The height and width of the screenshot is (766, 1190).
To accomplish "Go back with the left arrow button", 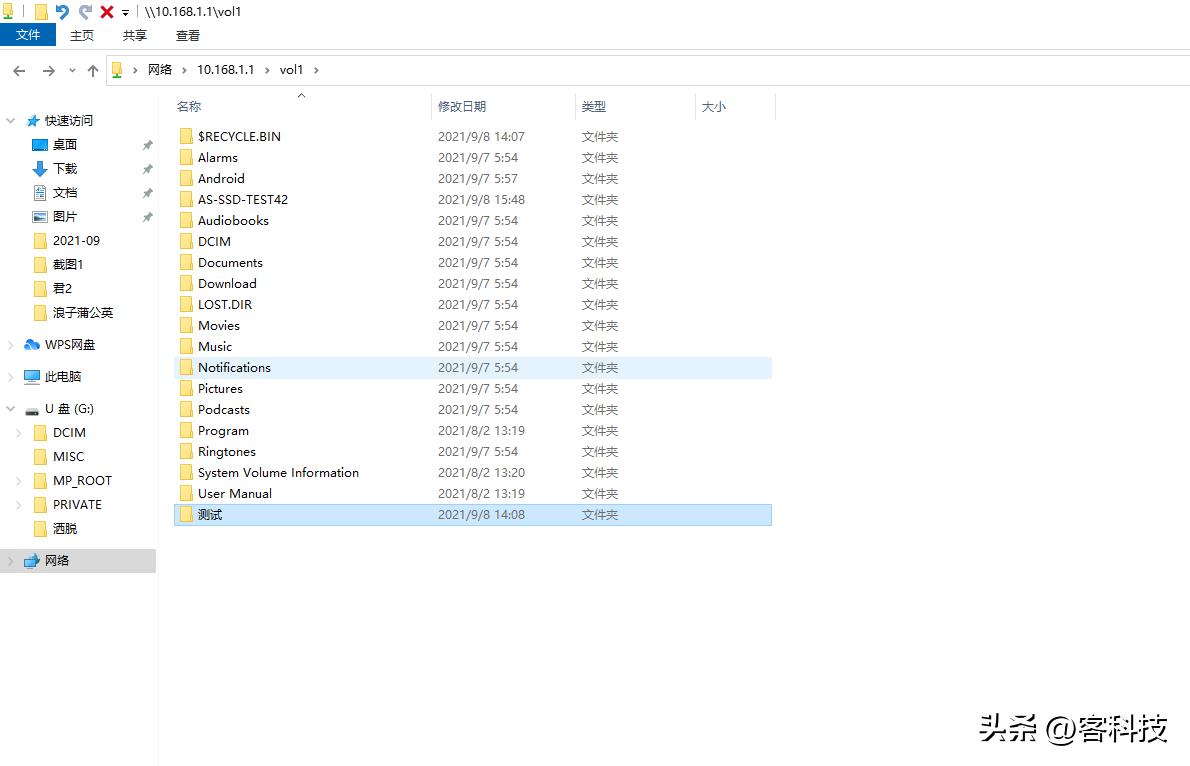I will 19,70.
